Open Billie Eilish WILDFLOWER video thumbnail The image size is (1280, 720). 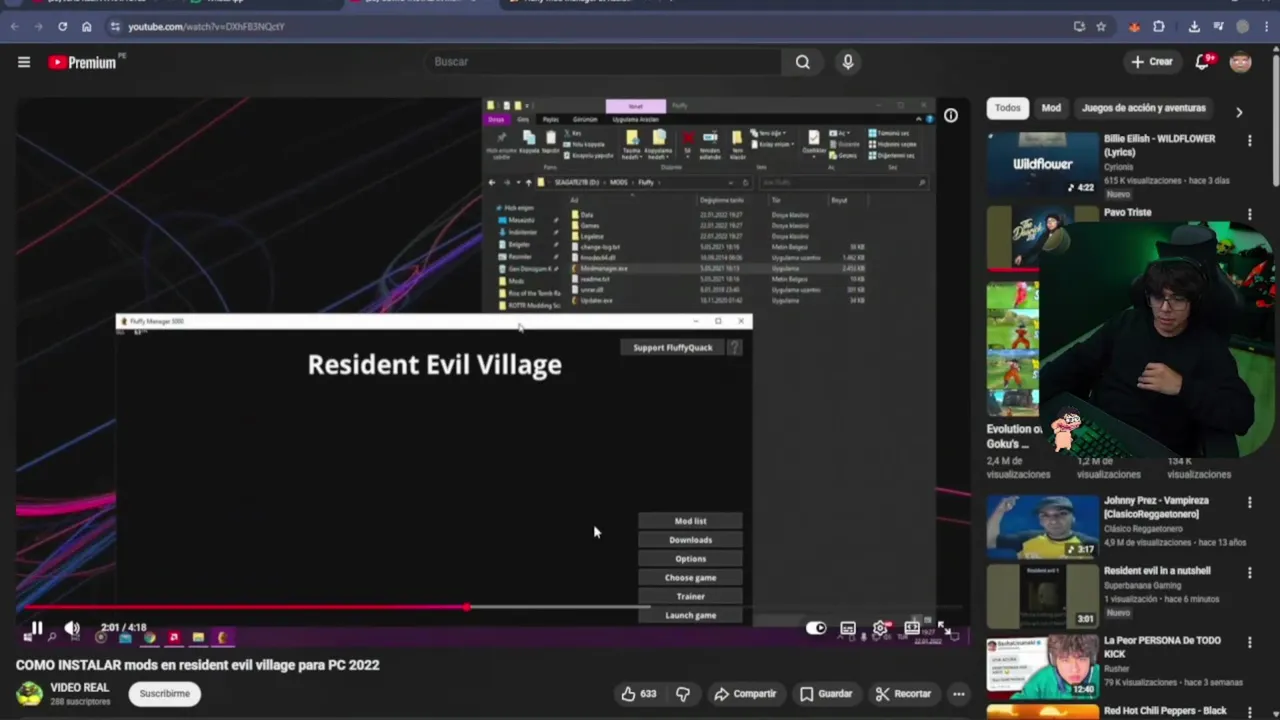point(1043,164)
